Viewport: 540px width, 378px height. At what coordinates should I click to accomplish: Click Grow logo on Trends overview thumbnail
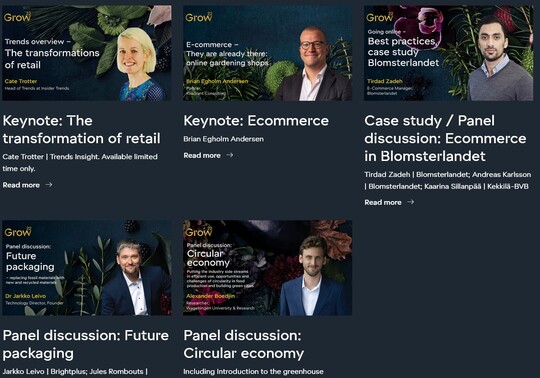coord(17,17)
